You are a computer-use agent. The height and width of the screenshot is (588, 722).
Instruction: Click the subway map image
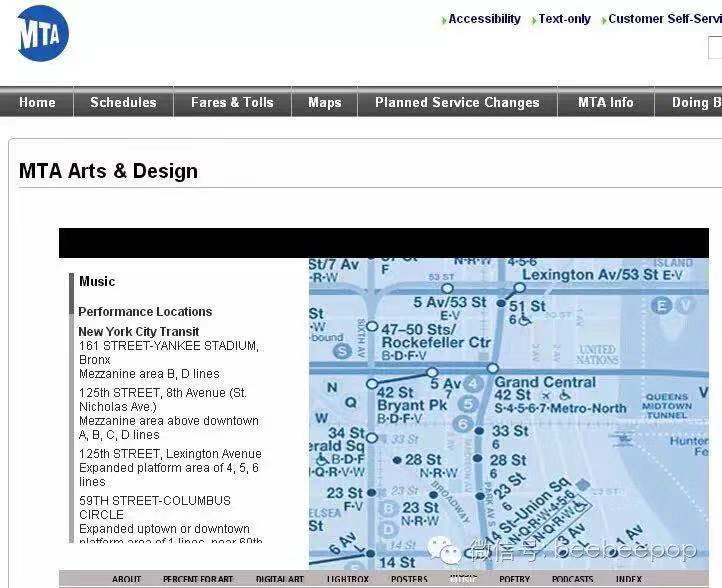coord(508,413)
